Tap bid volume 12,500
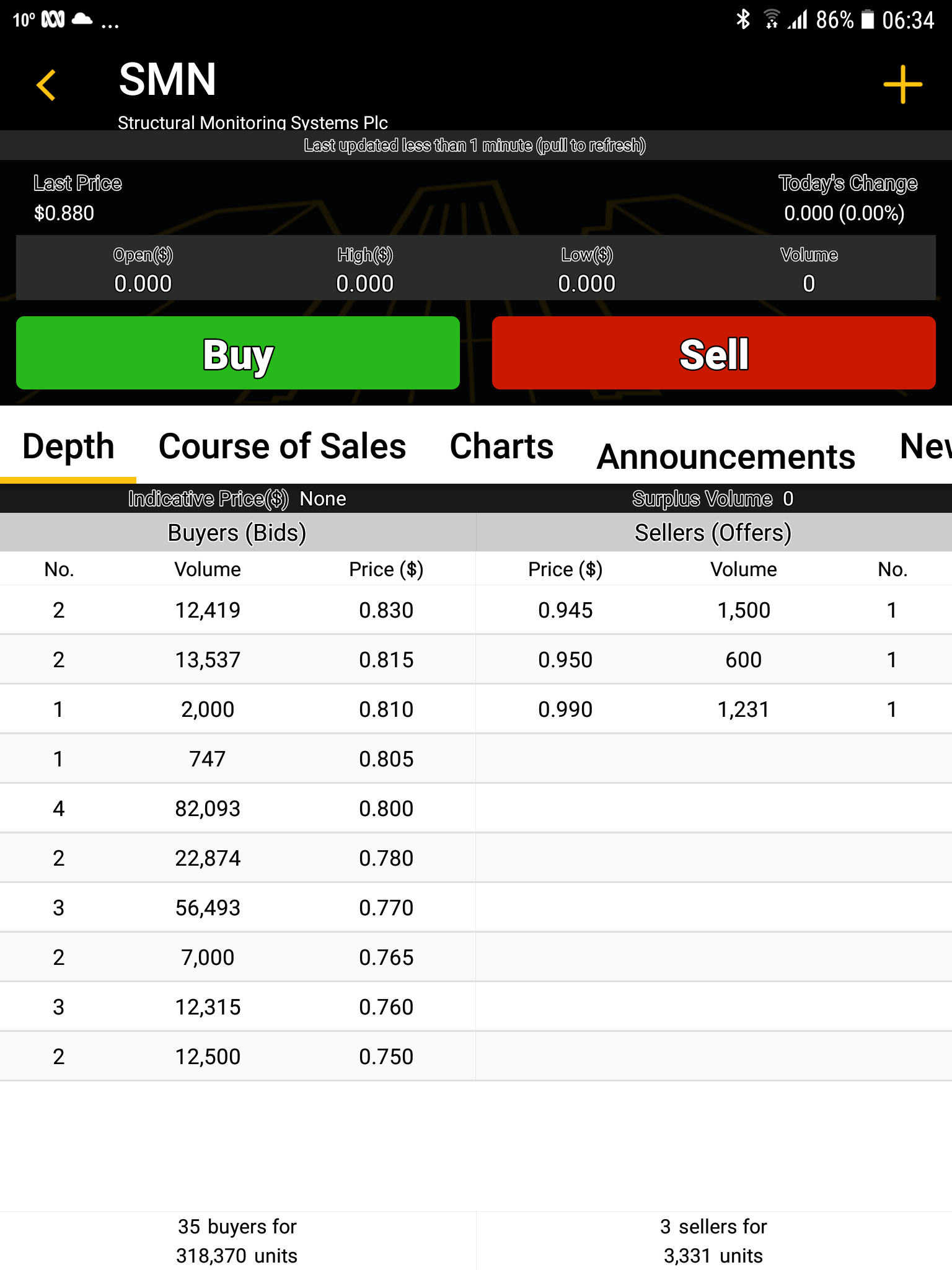 [x=208, y=1057]
